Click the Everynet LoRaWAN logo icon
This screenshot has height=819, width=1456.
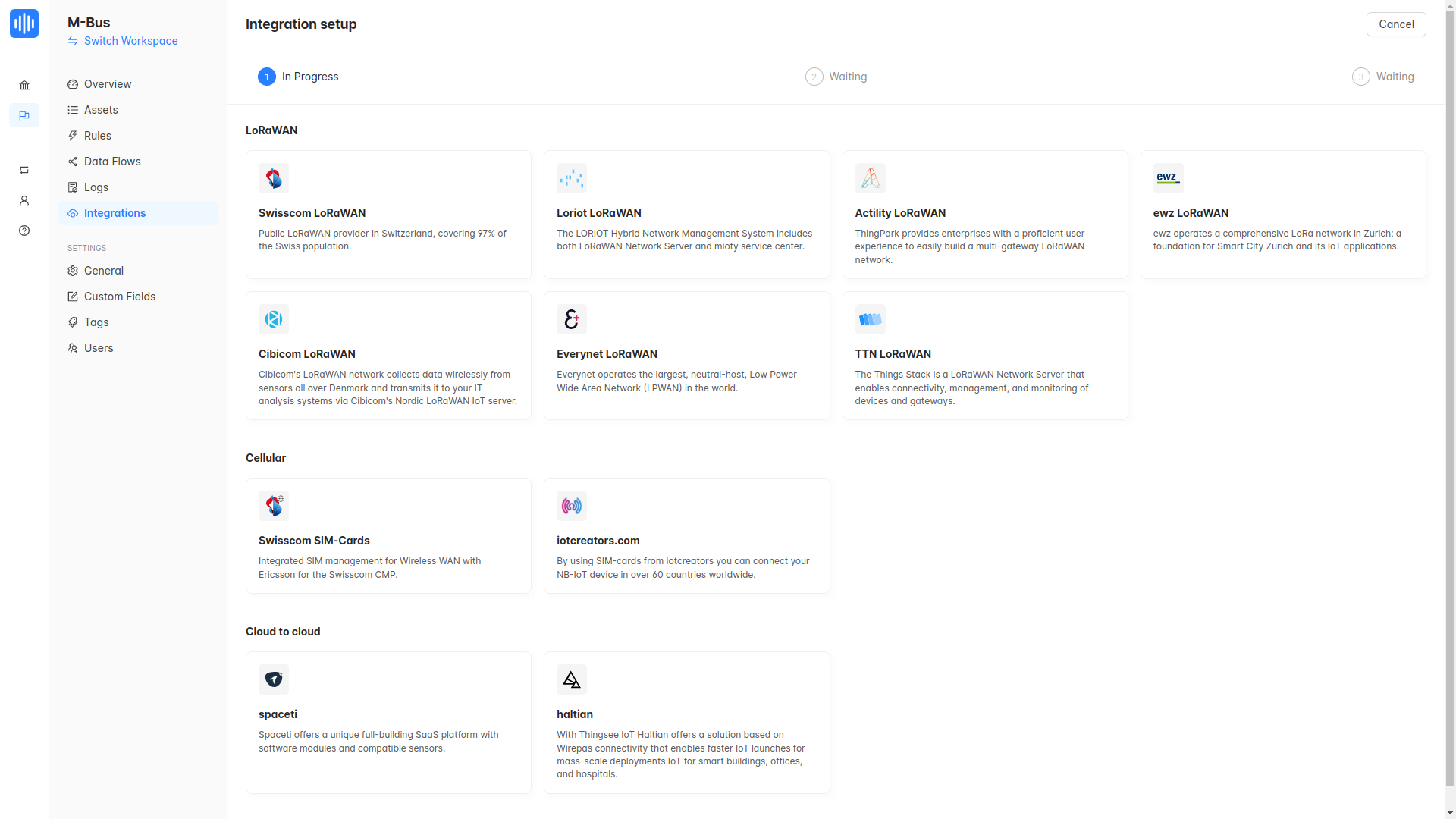571,319
